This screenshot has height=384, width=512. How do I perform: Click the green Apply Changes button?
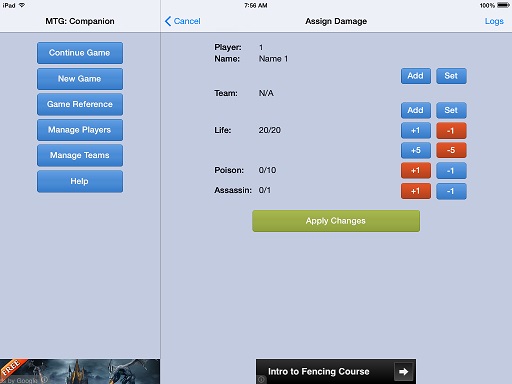336,221
